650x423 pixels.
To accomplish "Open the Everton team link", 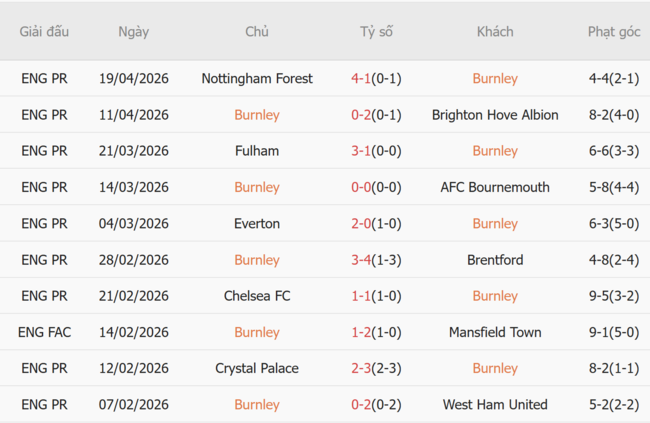I will coord(257,224).
